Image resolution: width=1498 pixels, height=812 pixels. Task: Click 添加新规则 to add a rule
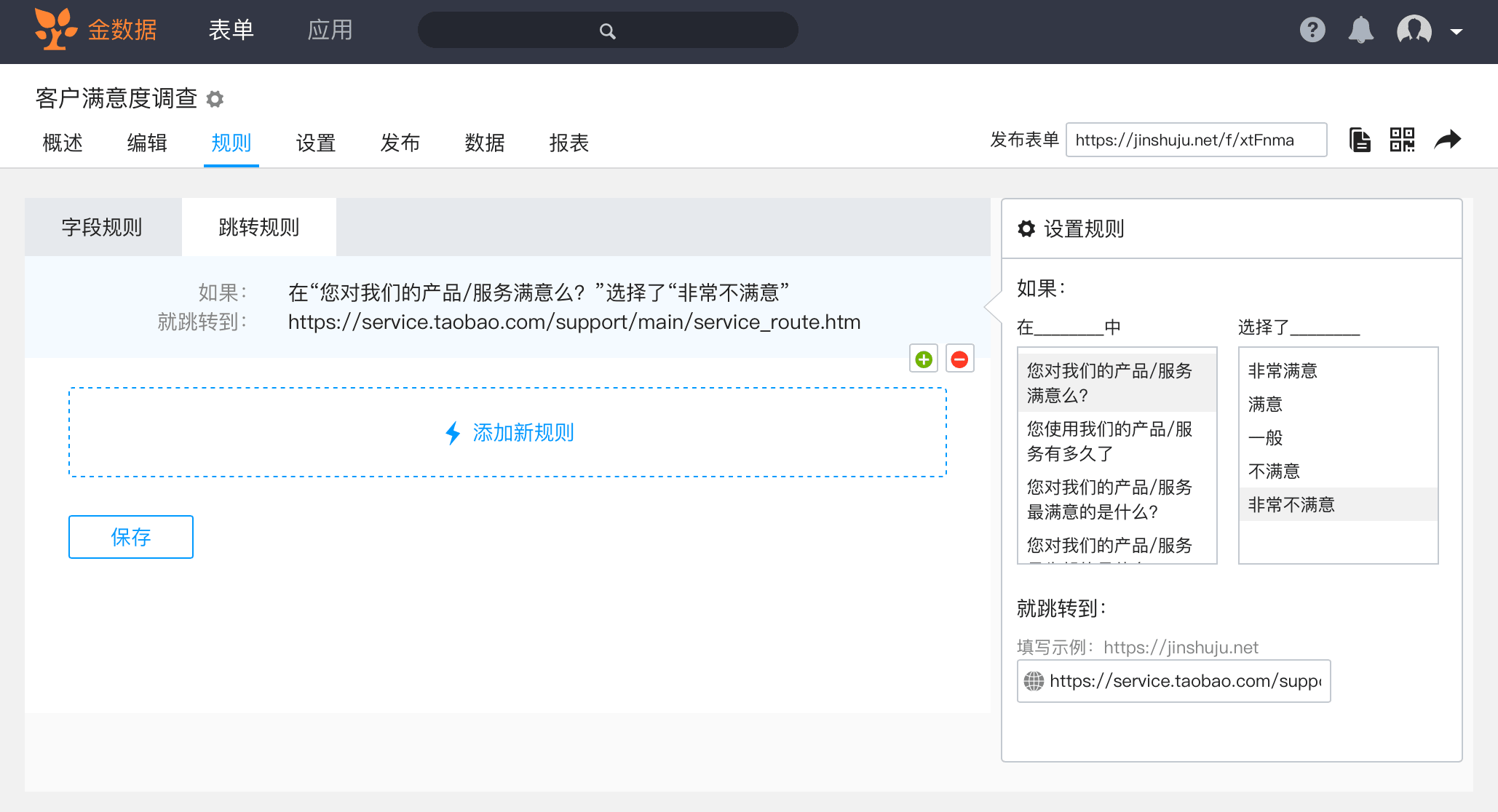[508, 433]
